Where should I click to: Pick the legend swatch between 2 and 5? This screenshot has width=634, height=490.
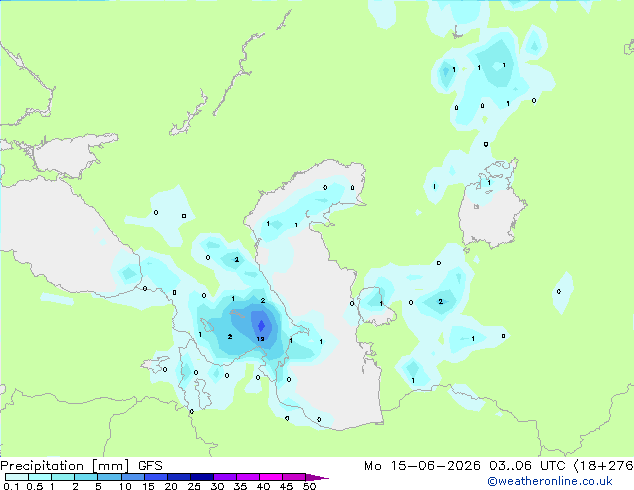click(x=86, y=477)
